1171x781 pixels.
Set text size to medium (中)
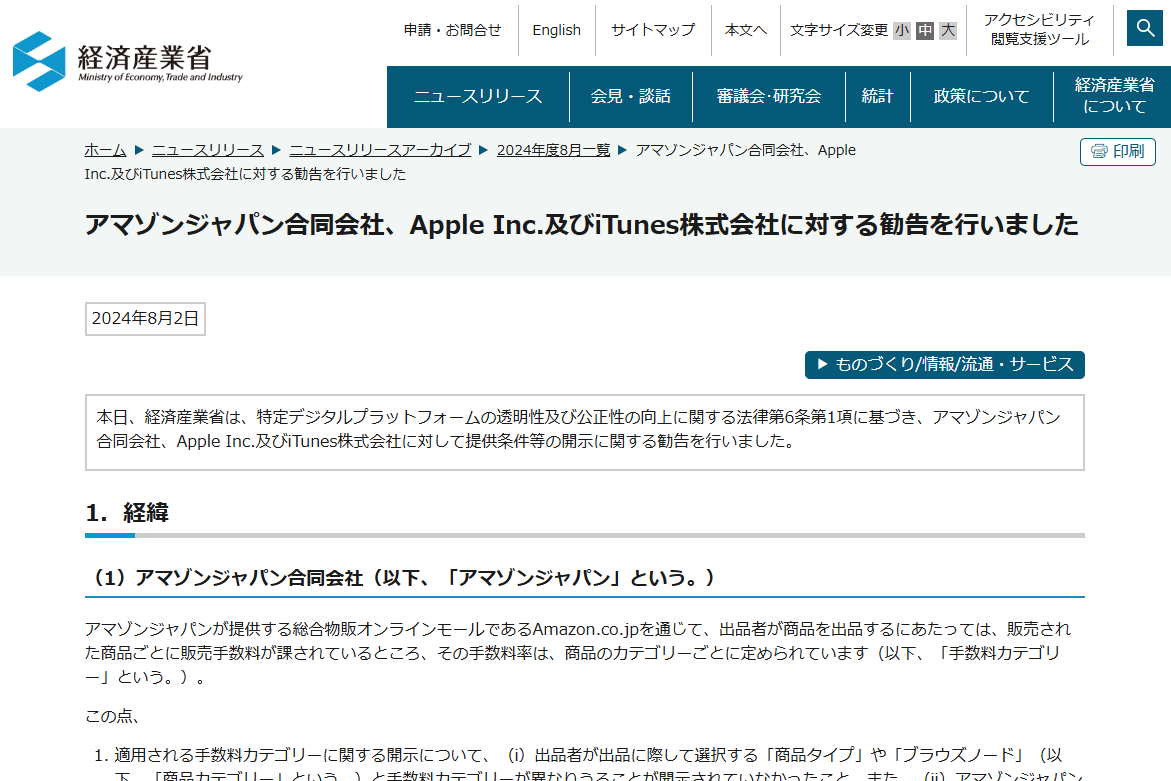(x=925, y=30)
